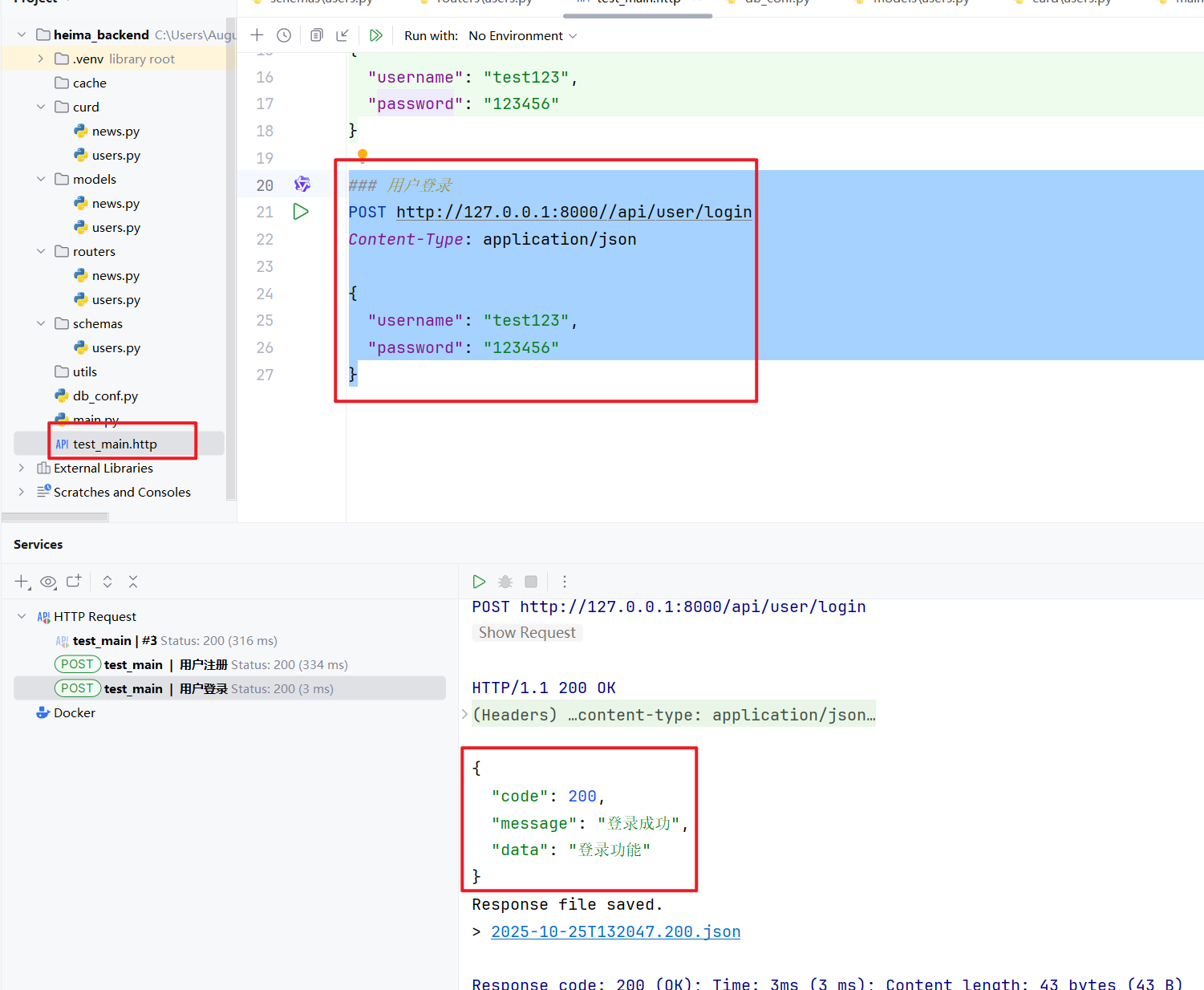The image size is (1204, 990).
Task: Click the add request plus icon in editor toolbar
Action: click(x=257, y=35)
